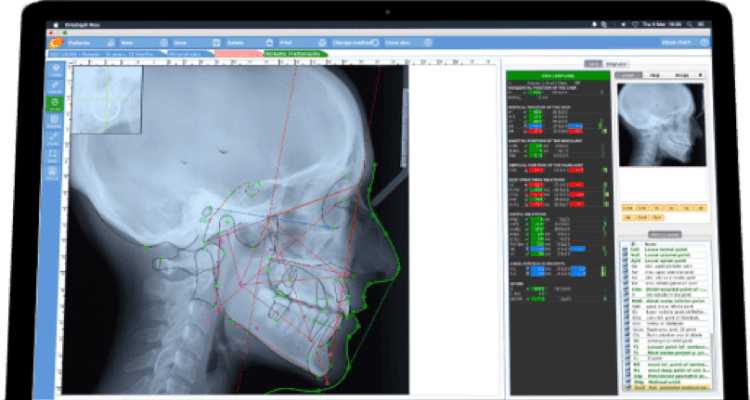
Task: Select the fourth sidebar tool below the green one
Action: pyautogui.click(x=55, y=121)
